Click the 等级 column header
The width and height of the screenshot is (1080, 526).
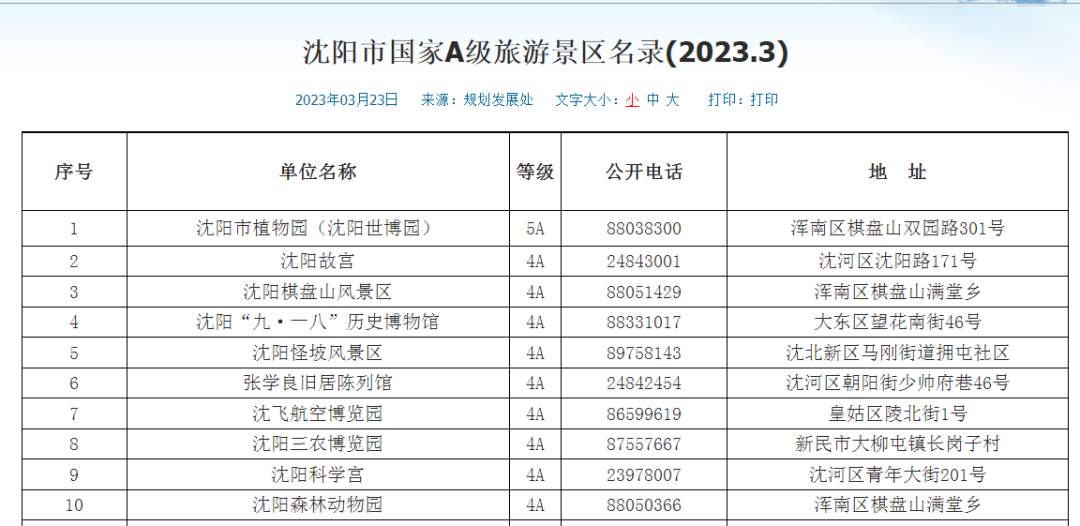(x=535, y=171)
